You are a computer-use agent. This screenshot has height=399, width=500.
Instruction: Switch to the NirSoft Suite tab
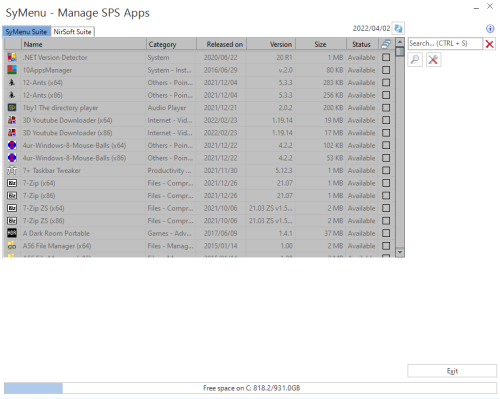(x=73, y=32)
